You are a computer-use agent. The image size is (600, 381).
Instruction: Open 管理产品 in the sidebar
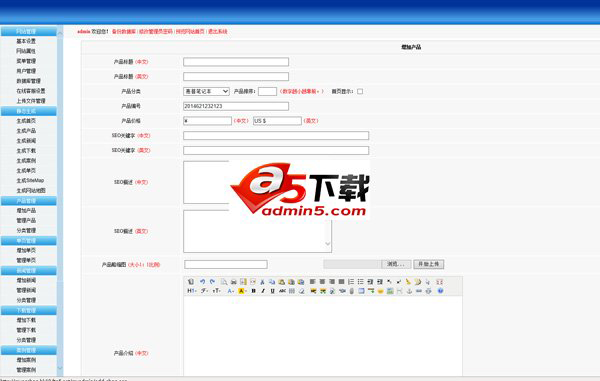pyautogui.click(x=26, y=220)
